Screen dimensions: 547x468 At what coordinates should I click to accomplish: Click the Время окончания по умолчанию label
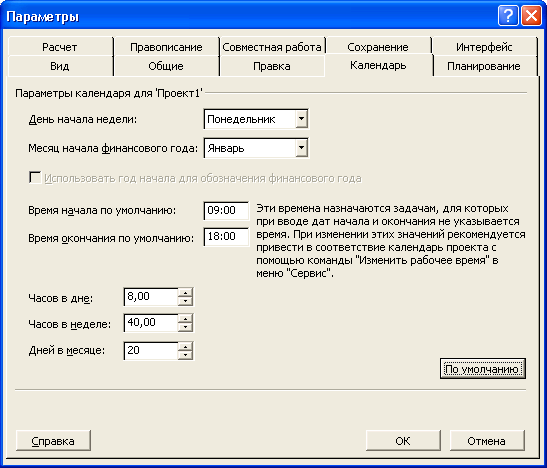111,239
